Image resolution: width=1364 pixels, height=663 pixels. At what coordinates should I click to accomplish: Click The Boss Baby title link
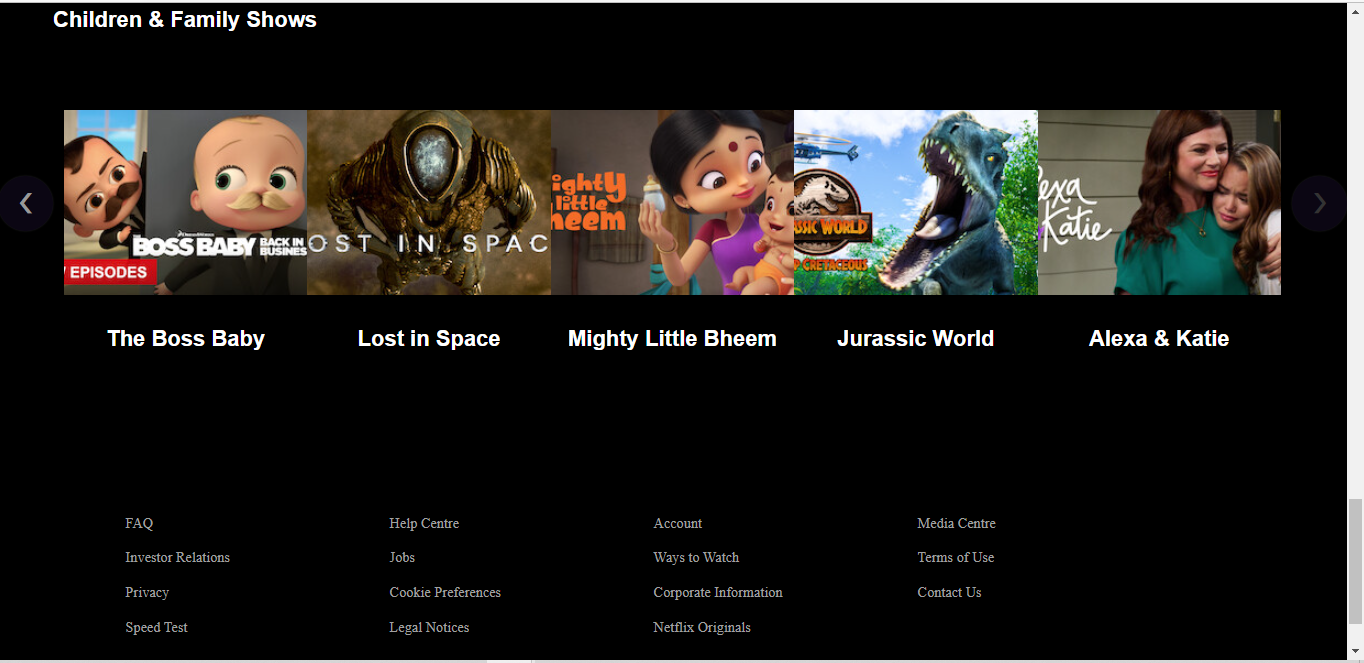point(185,338)
